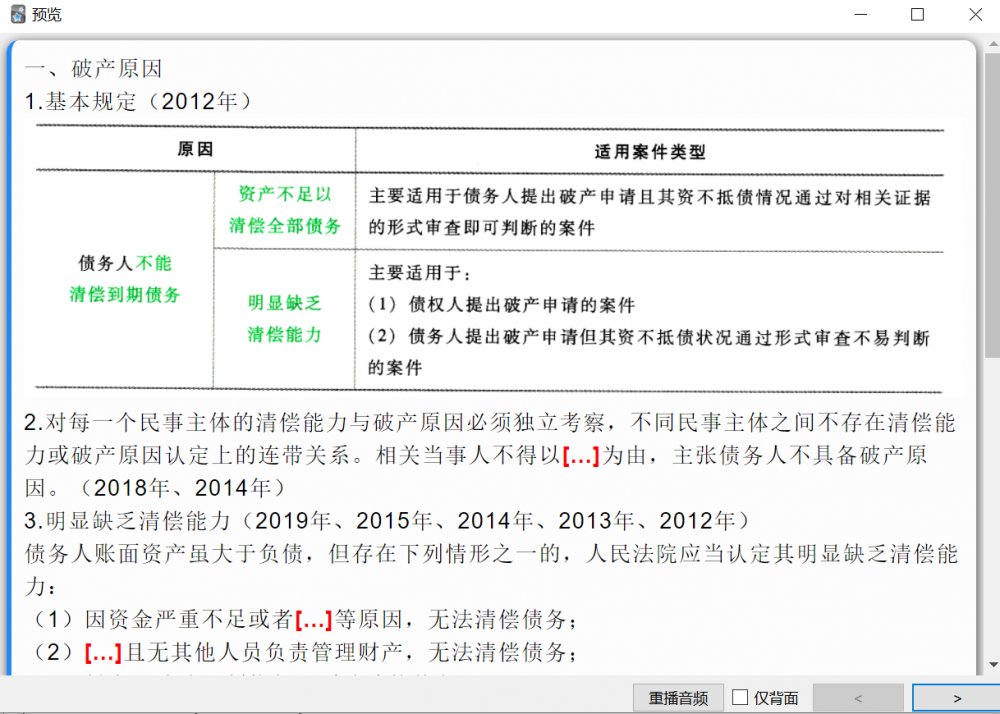Click green text 明显缺乏清偿能力 in table
The image size is (1000, 714).
click(x=285, y=318)
